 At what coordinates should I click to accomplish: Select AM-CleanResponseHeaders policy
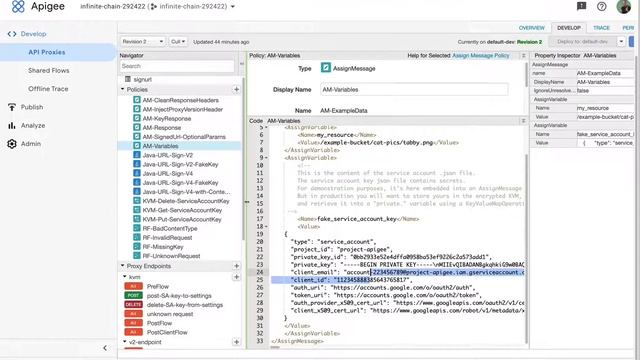click(x=180, y=100)
